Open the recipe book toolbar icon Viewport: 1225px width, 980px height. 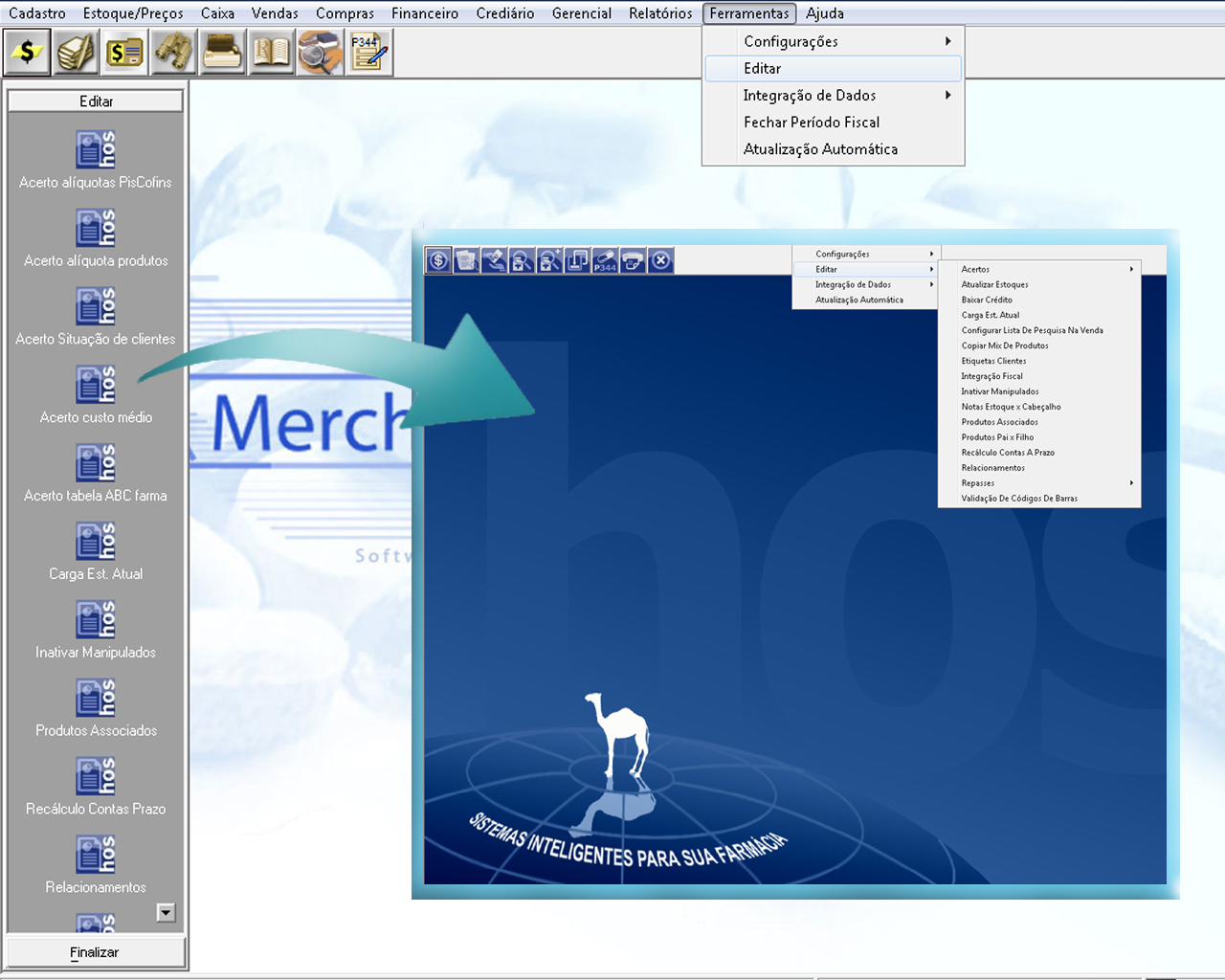pyautogui.click(x=271, y=53)
